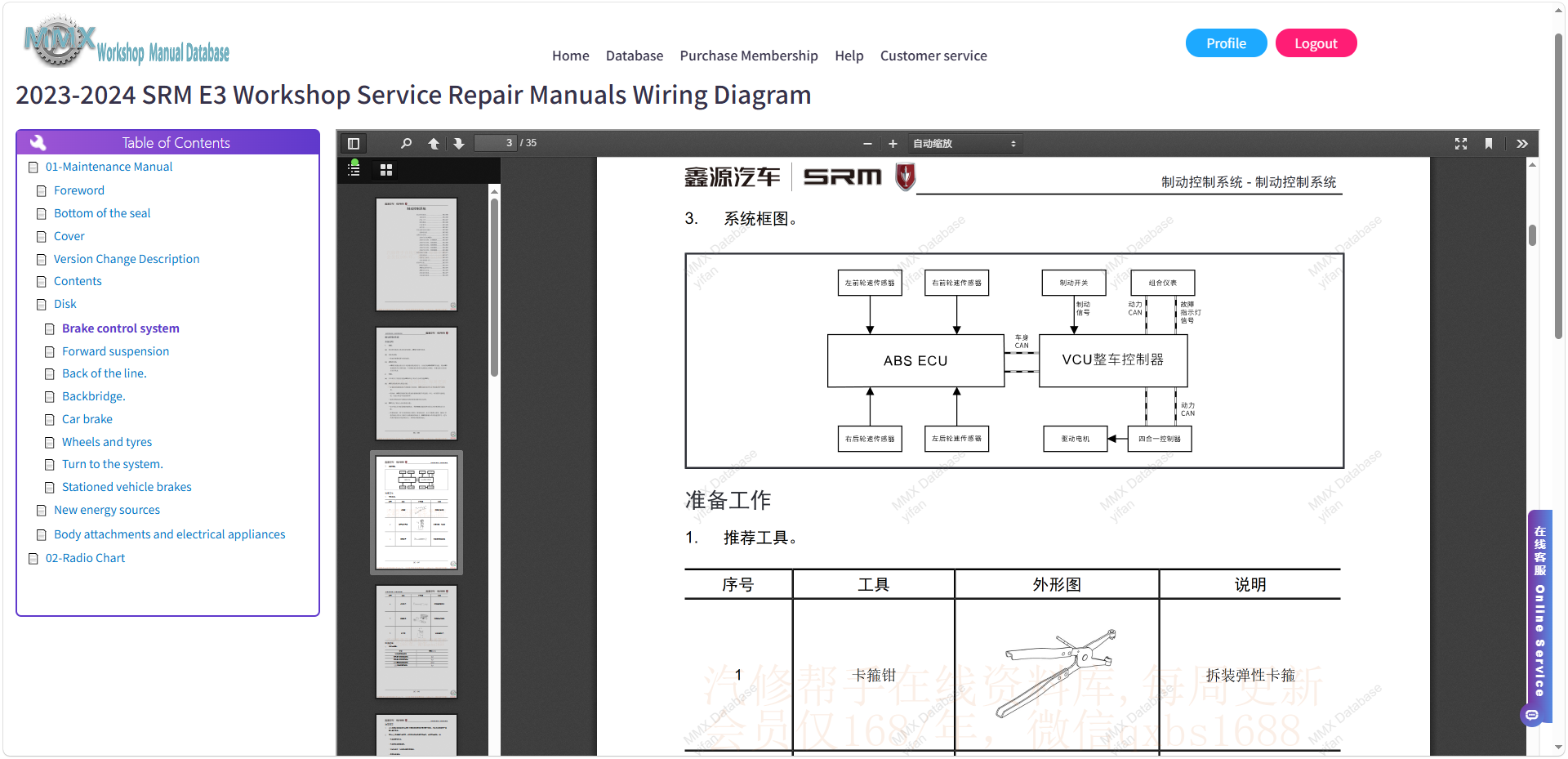Open the Backbridge entry
Screen dimensions: 1568x759
click(94, 396)
